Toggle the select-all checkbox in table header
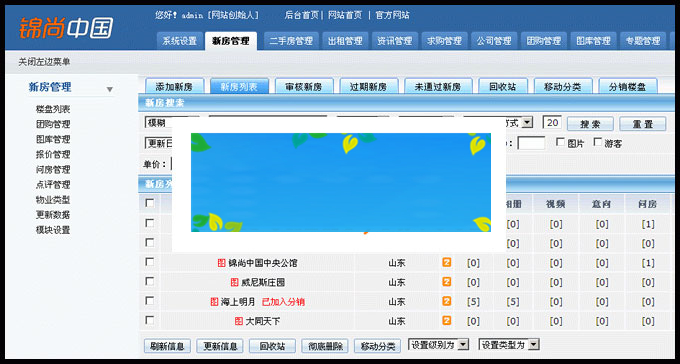The height and width of the screenshot is (364, 680). pyautogui.click(x=150, y=203)
